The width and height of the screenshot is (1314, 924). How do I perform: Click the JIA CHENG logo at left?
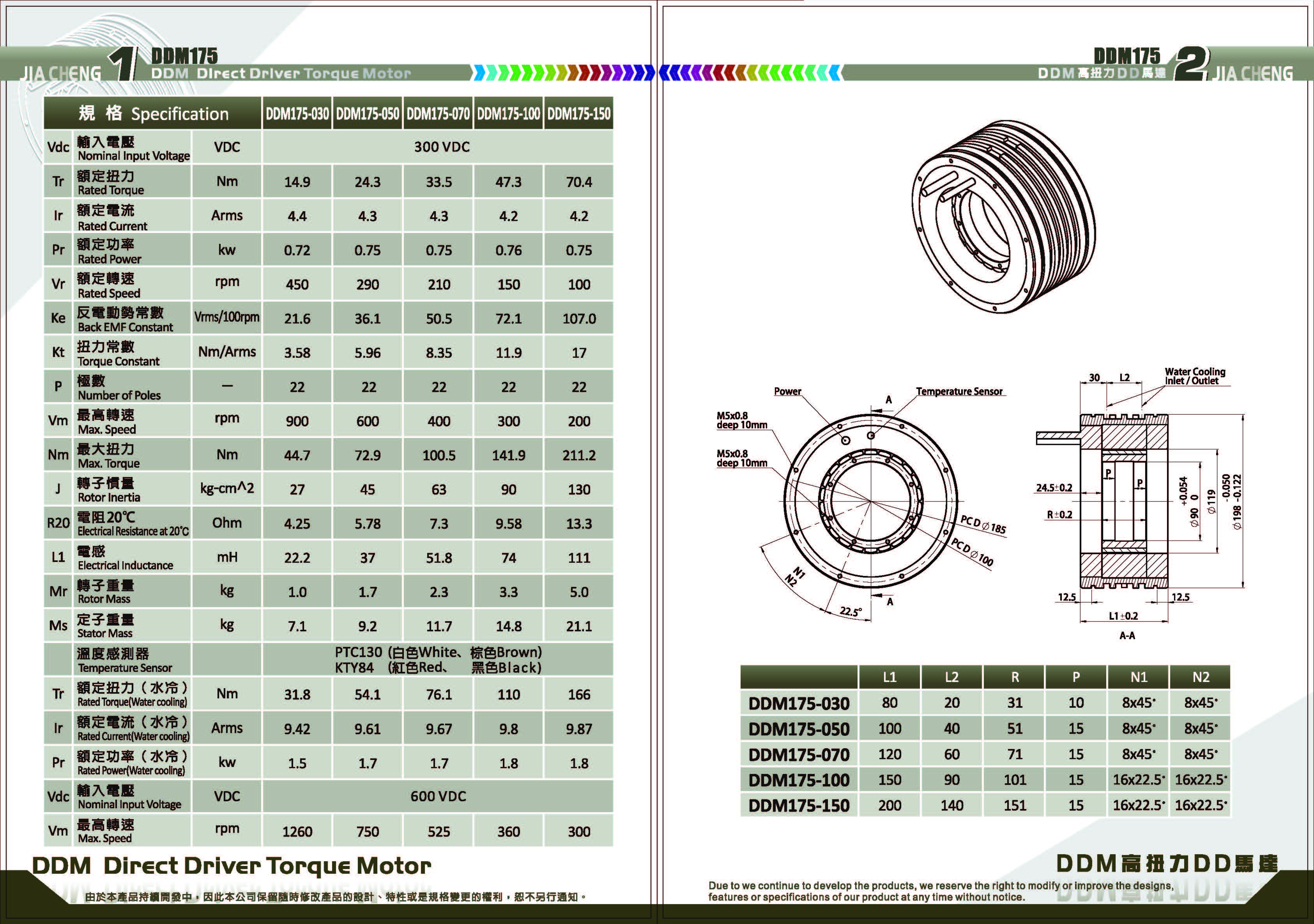pyautogui.click(x=61, y=73)
